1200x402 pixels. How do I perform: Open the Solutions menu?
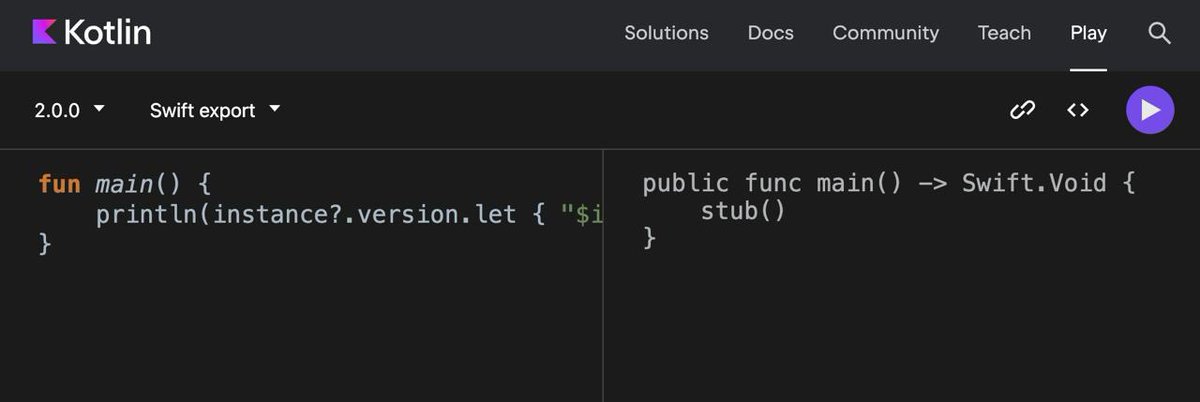coord(666,33)
